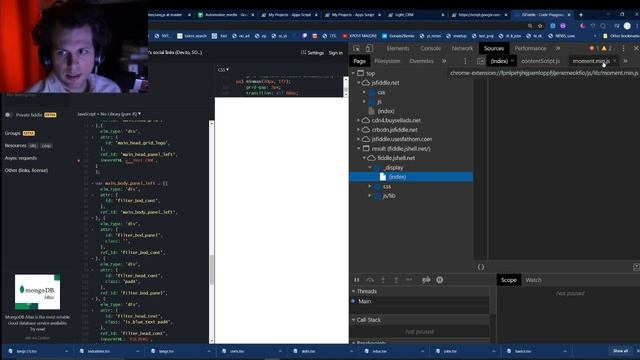Switch to the Performance panel tab
The width and height of the screenshot is (640, 360).
530,48
